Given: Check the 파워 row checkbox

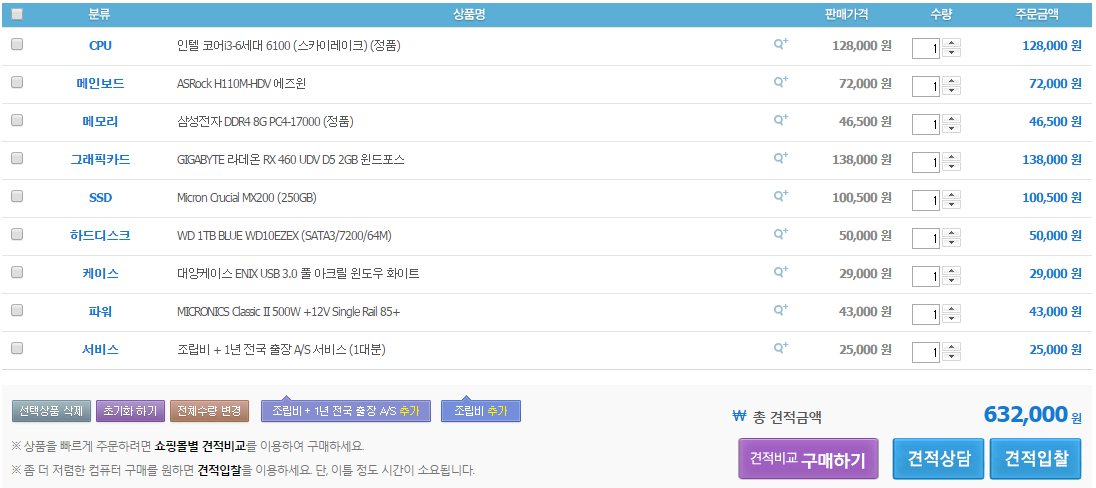Looking at the screenshot, I should pyautogui.click(x=17, y=310).
